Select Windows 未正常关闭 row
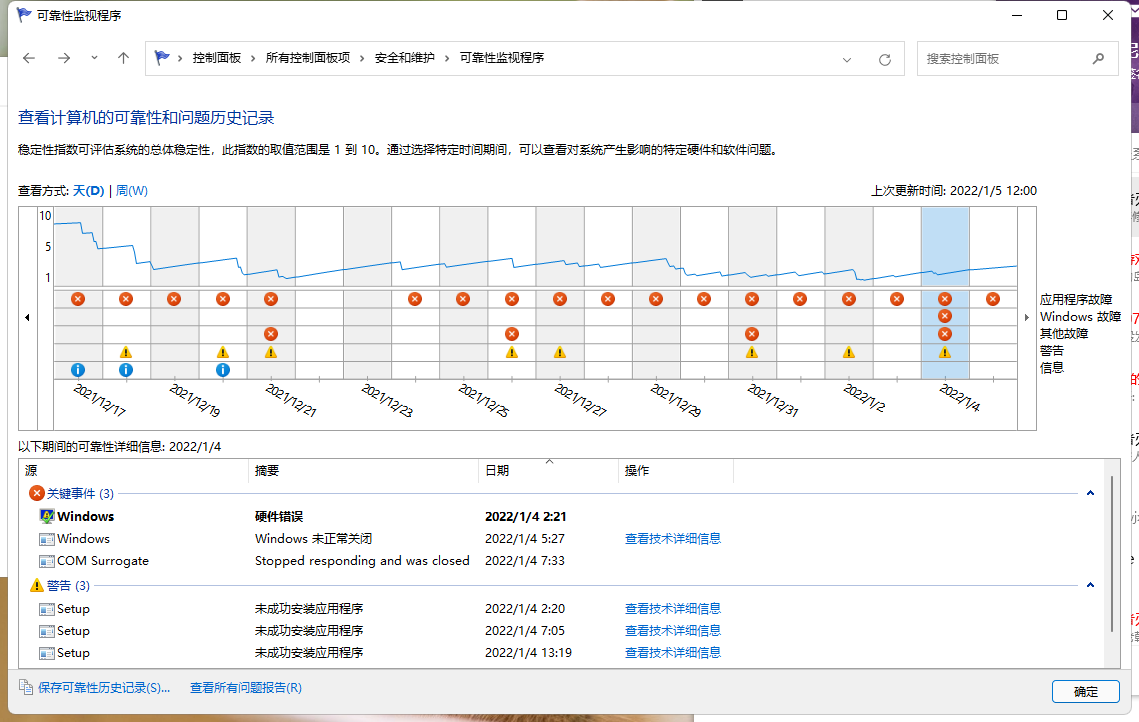 pos(559,539)
